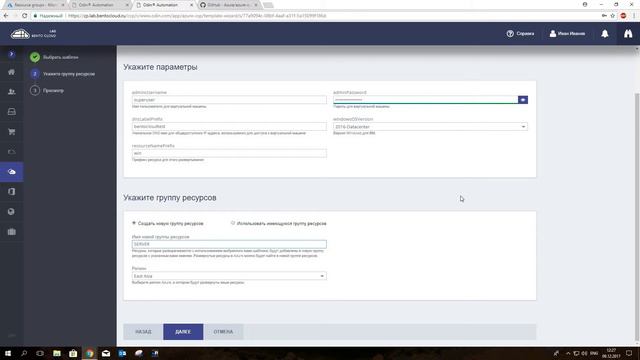Open the windowsOSVersion dropdown
Image resolution: width=640 pixels, height=360 pixels.
(430, 127)
